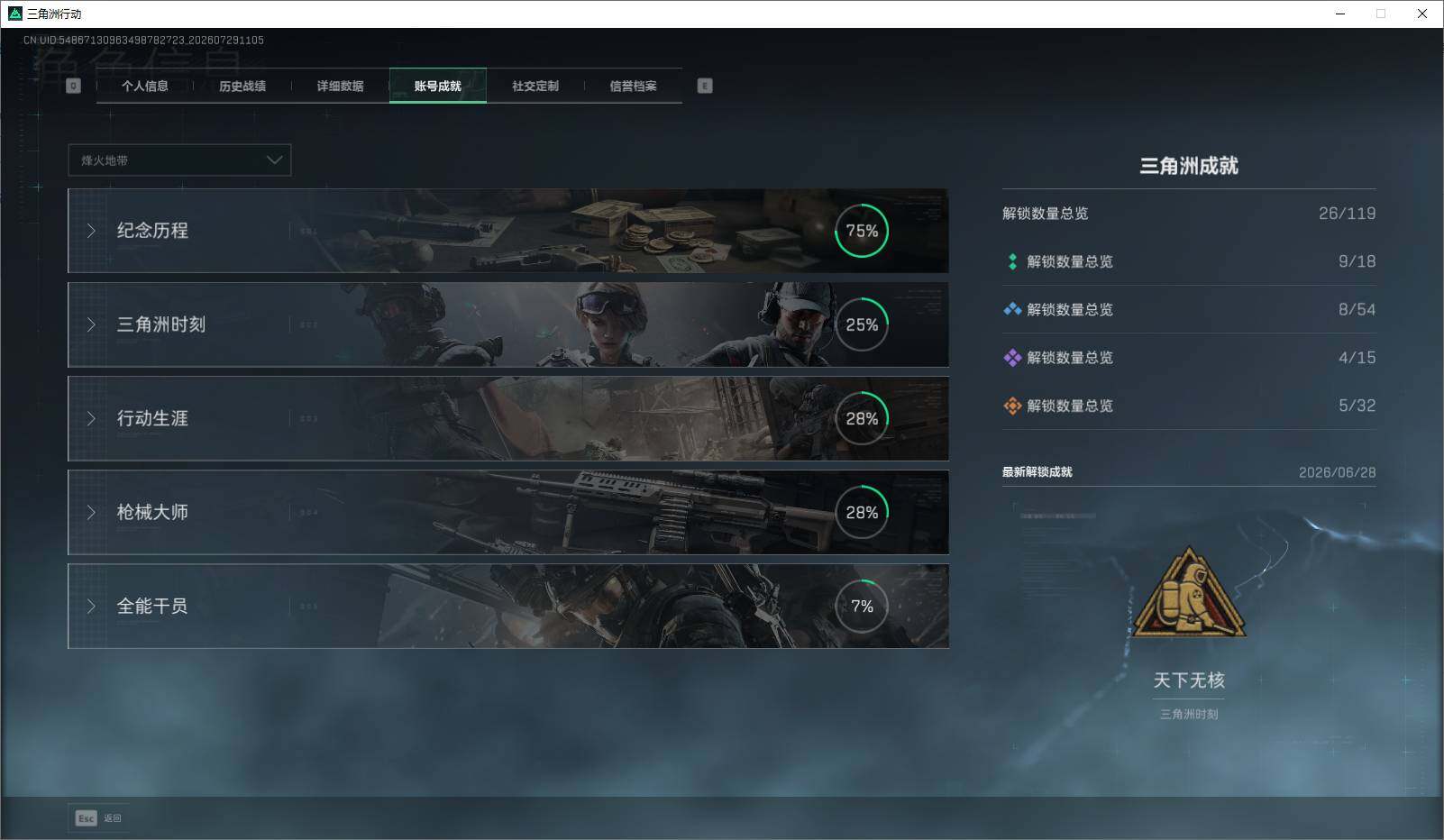Click the 2026/06/28 unlock date
This screenshot has width=1444, height=840.
tap(1338, 472)
